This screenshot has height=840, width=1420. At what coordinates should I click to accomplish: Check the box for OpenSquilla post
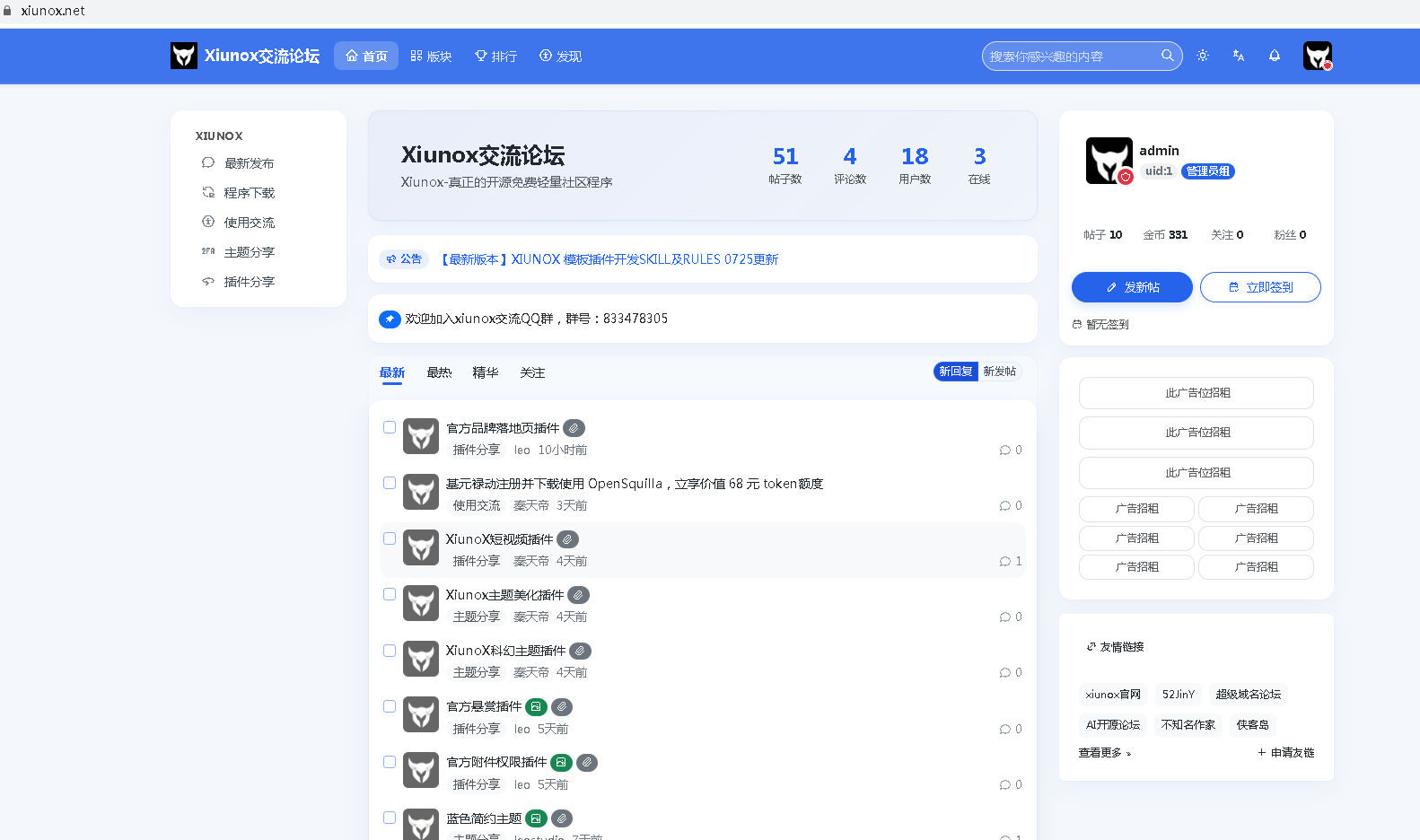click(390, 483)
